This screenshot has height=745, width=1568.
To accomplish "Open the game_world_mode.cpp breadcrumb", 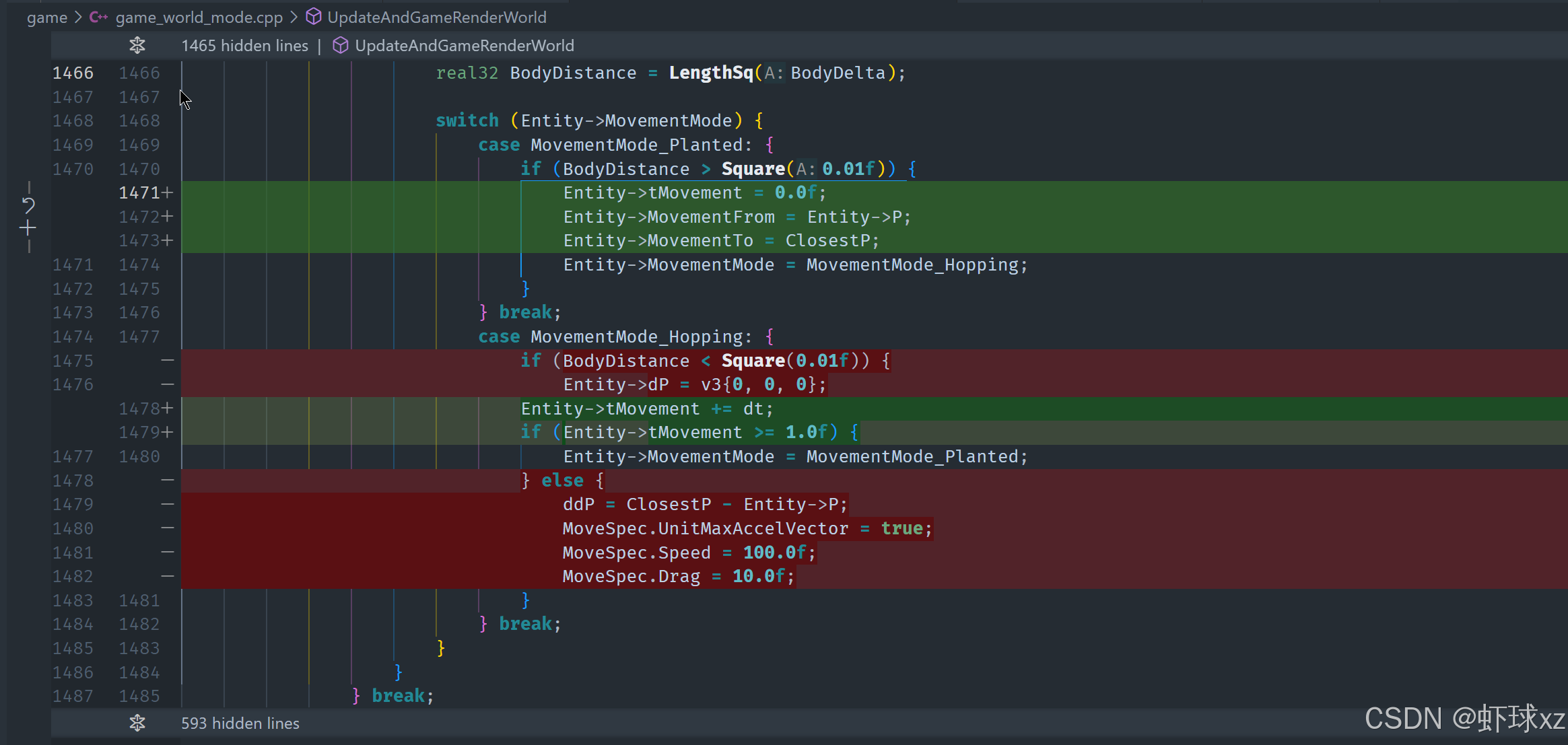I will [x=199, y=17].
